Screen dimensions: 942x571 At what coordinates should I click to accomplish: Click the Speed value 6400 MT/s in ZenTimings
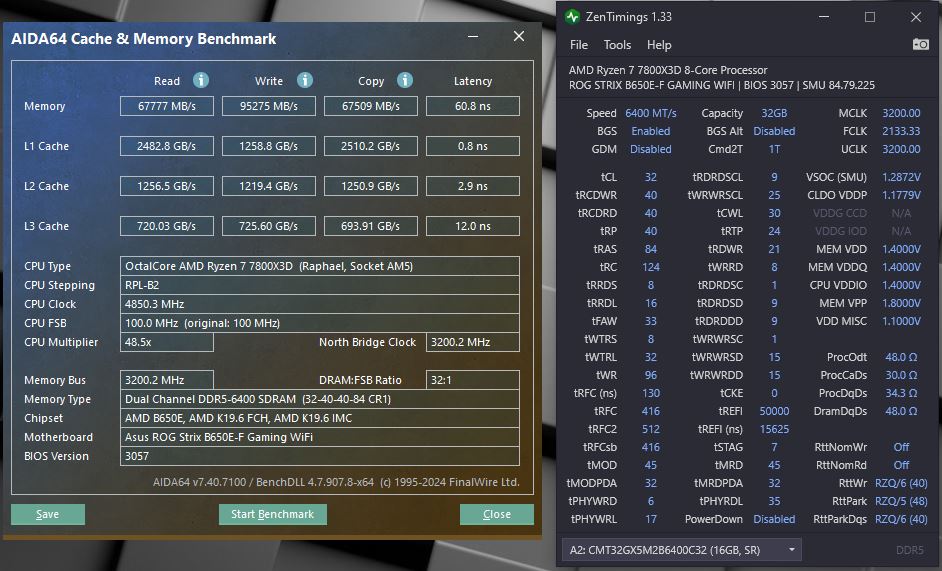(651, 113)
